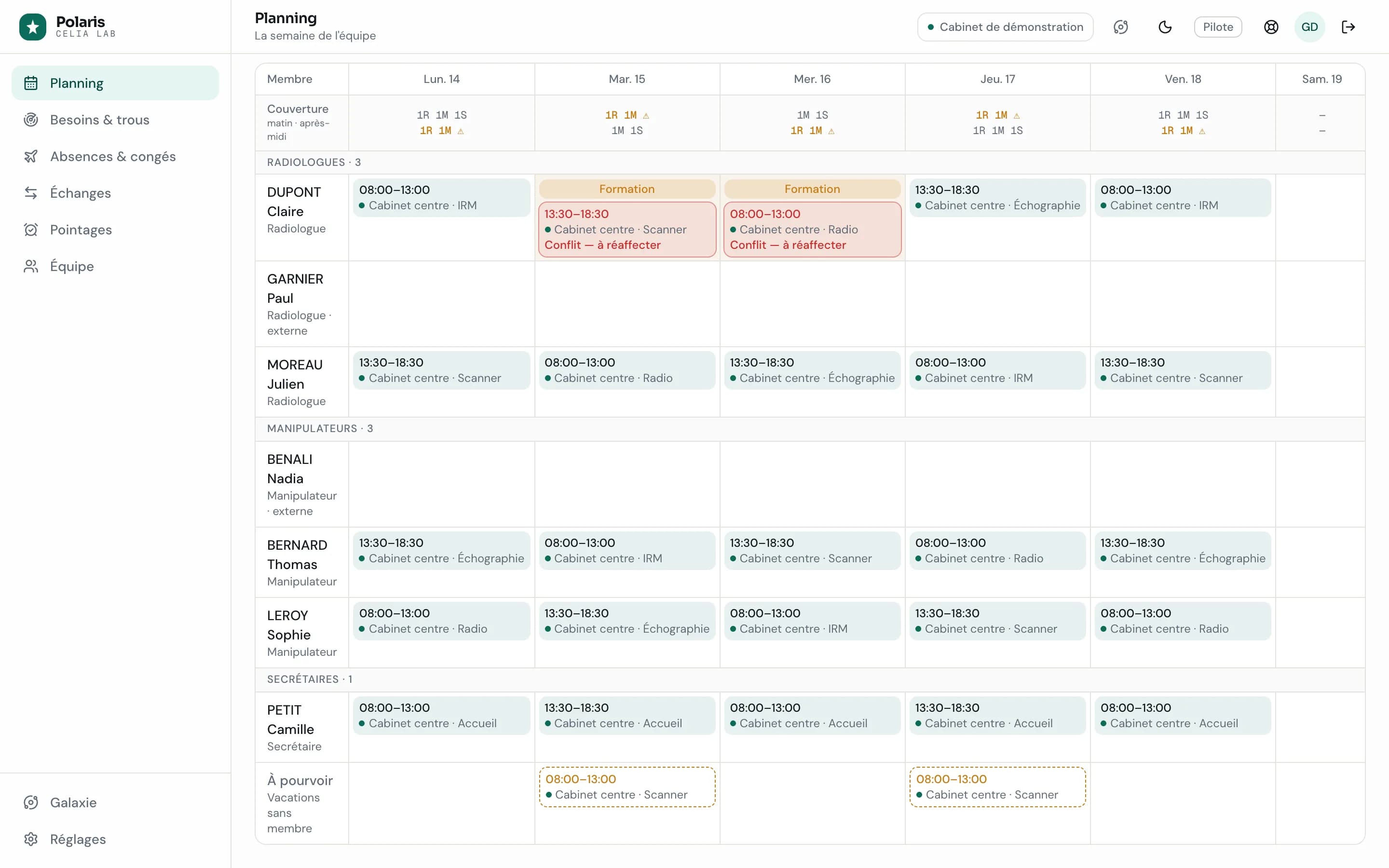Click the Pilote badge button
This screenshot has height=868, width=1389.
click(x=1218, y=27)
